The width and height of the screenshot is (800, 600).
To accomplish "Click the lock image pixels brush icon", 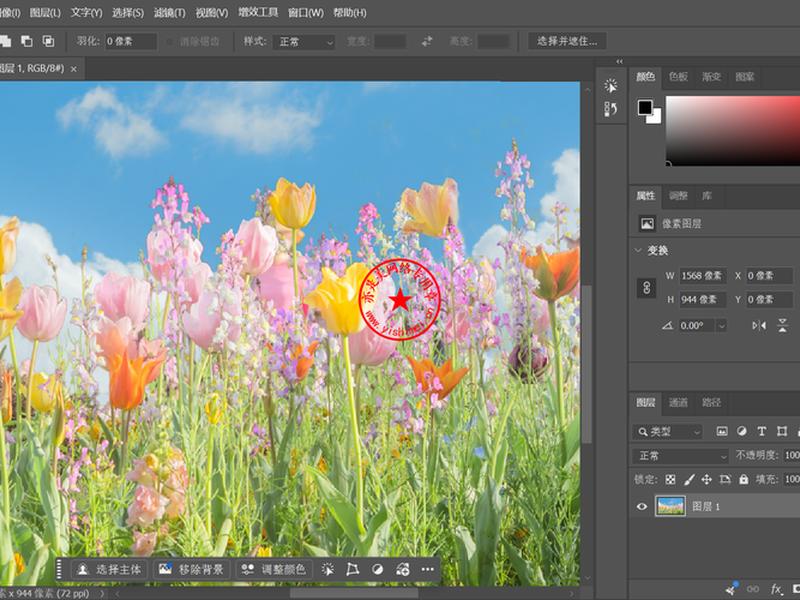I will pyautogui.click(x=689, y=479).
